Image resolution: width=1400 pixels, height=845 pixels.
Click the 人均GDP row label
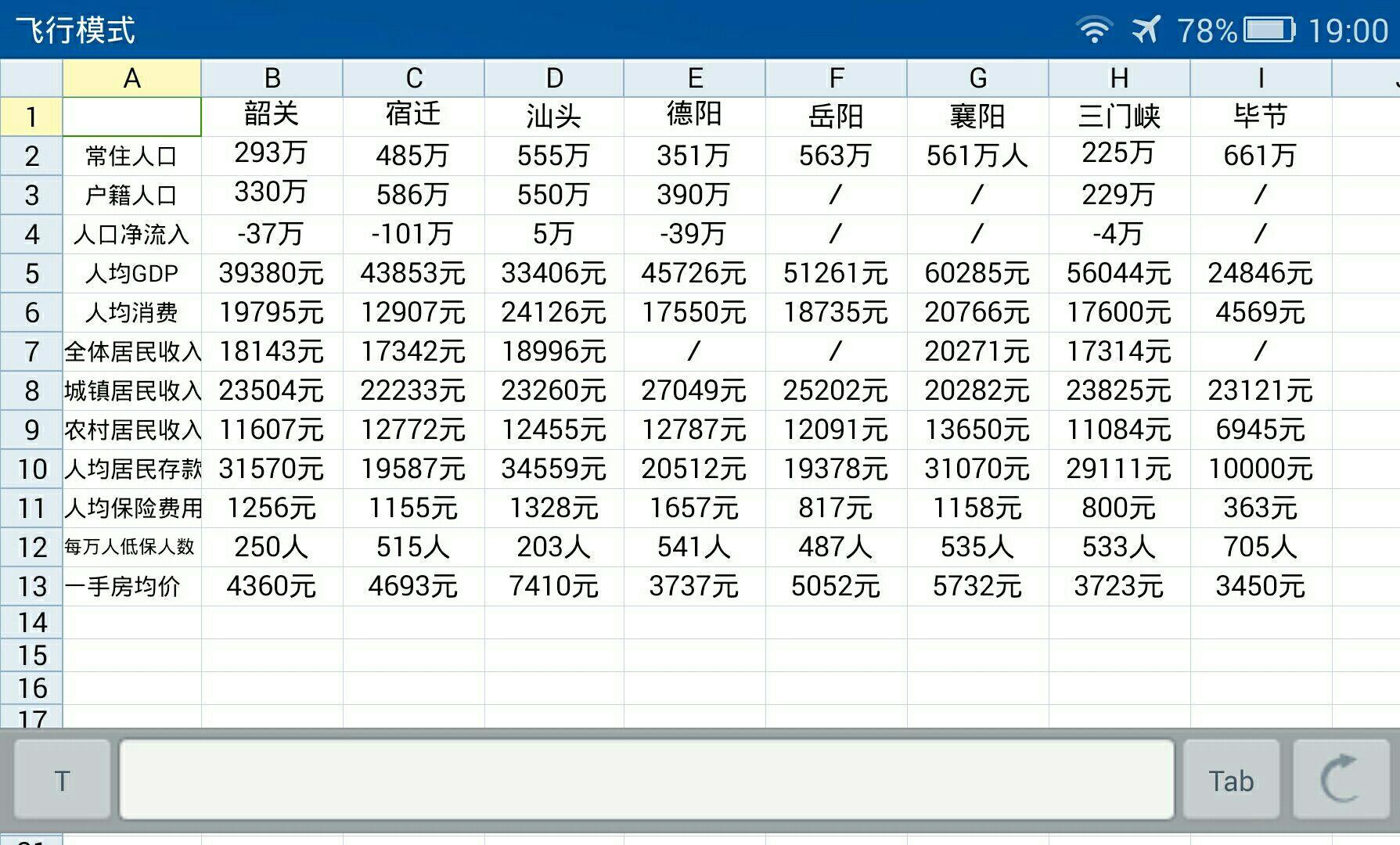click(x=131, y=273)
